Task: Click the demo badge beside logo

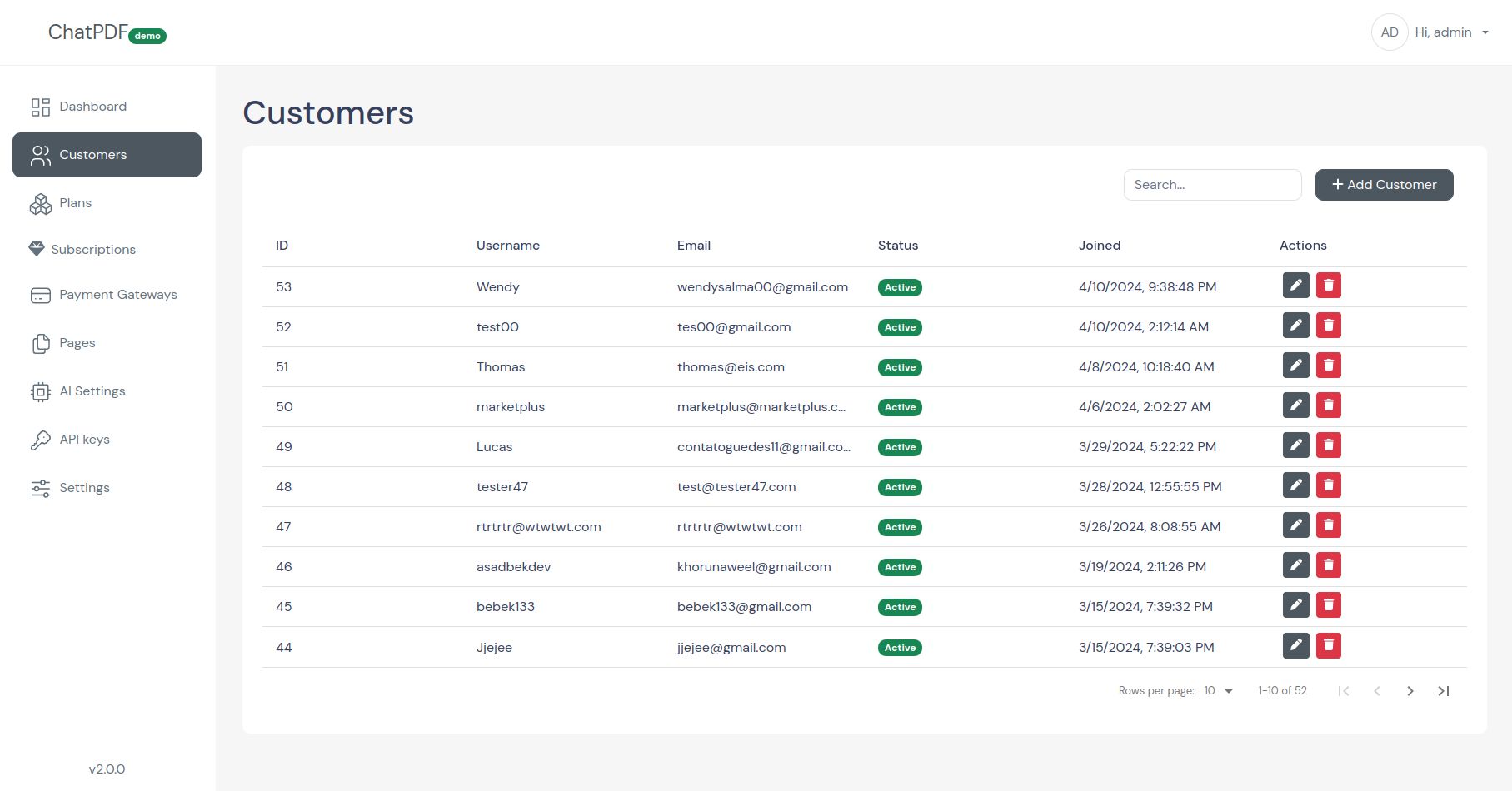Action: click(x=147, y=36)
